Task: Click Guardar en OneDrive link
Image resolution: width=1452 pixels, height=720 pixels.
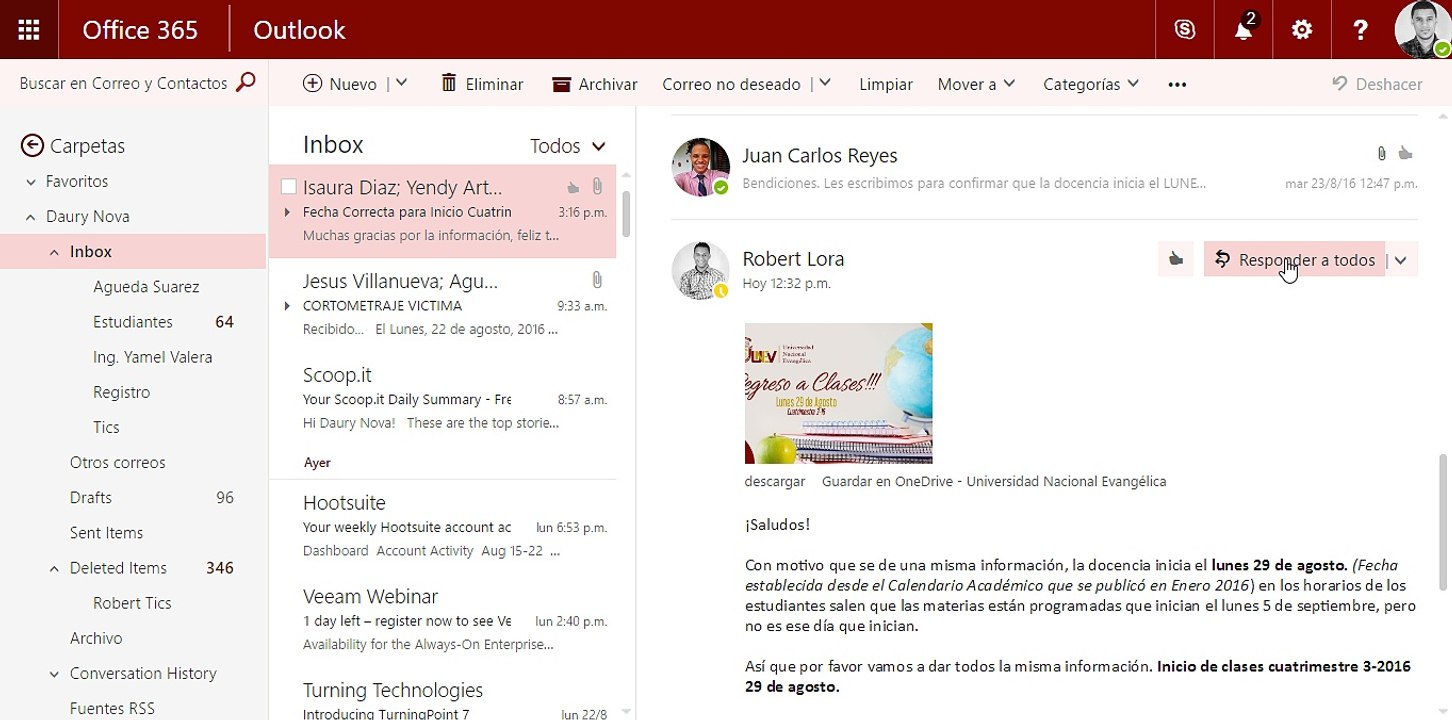Action: pyautogui.click(x=994, y=481)
